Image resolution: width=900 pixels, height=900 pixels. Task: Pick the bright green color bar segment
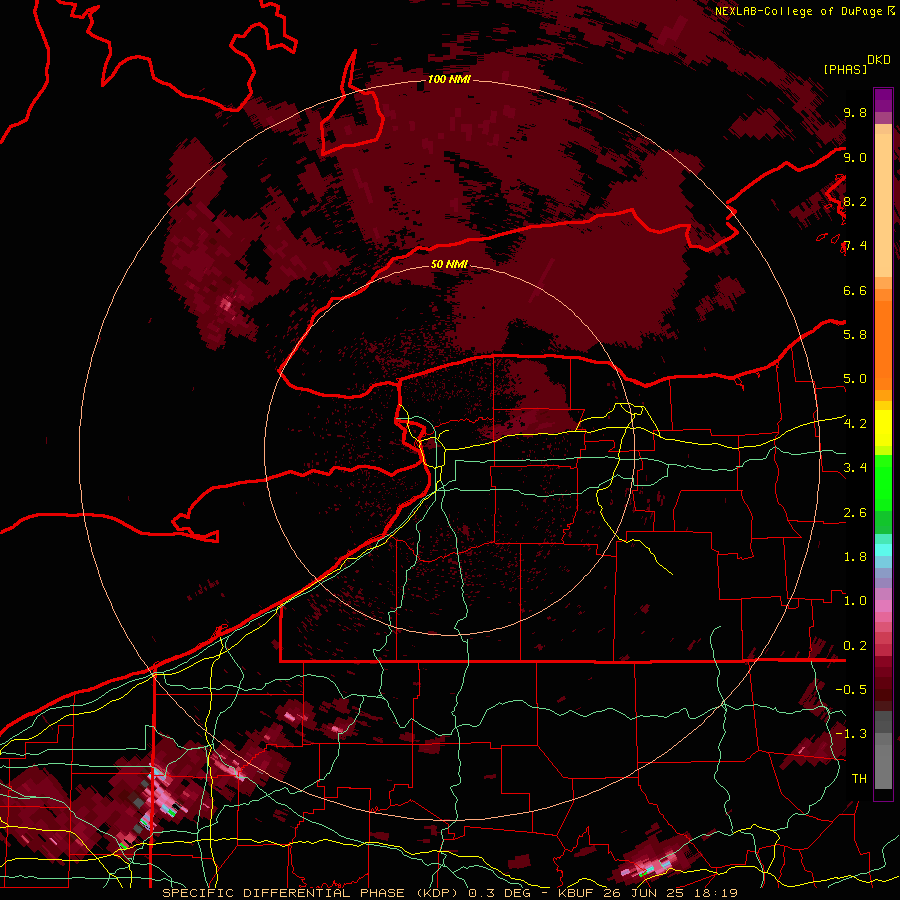[883, 483]
